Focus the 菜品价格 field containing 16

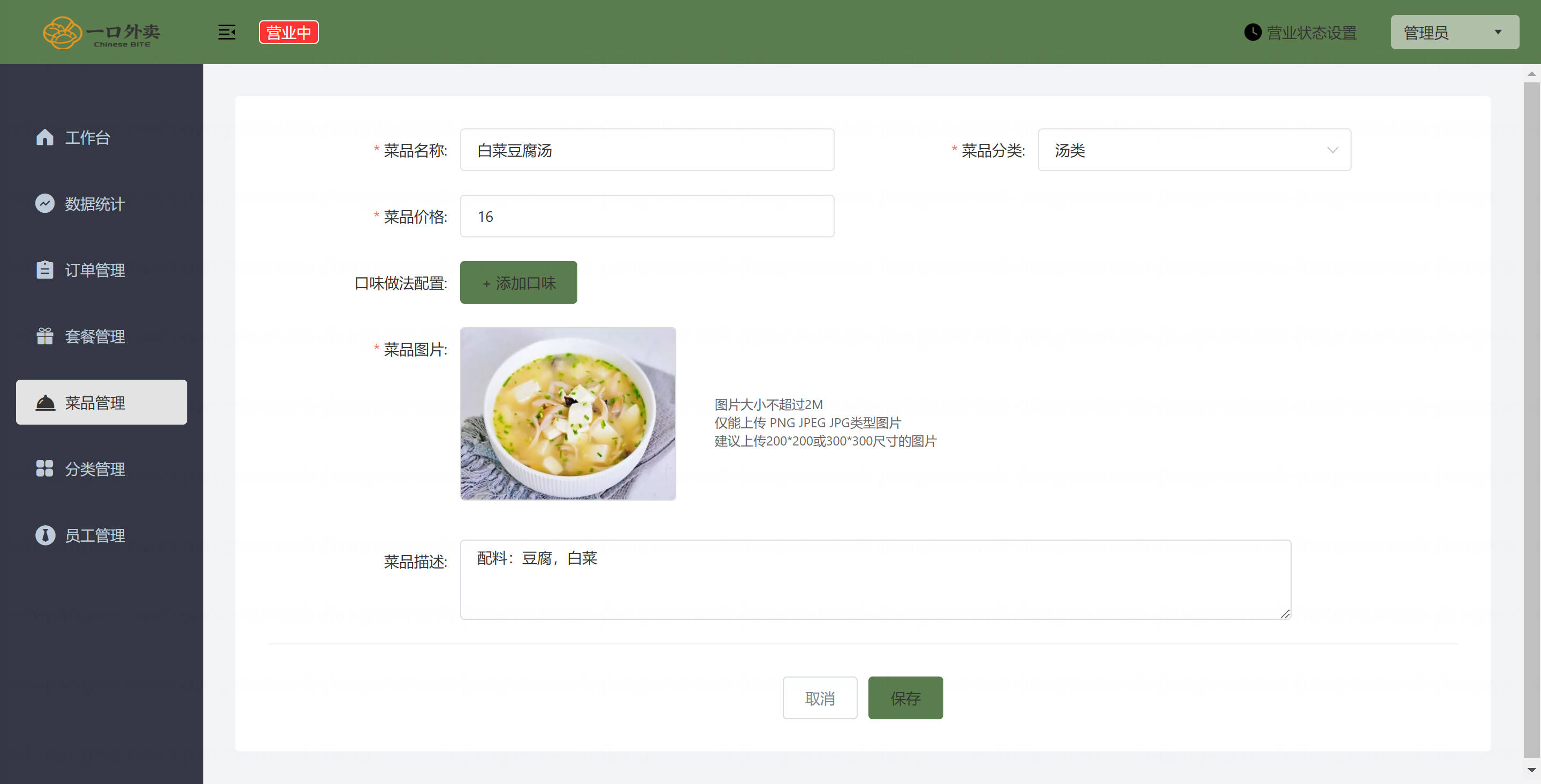click(x=647, y=217)
